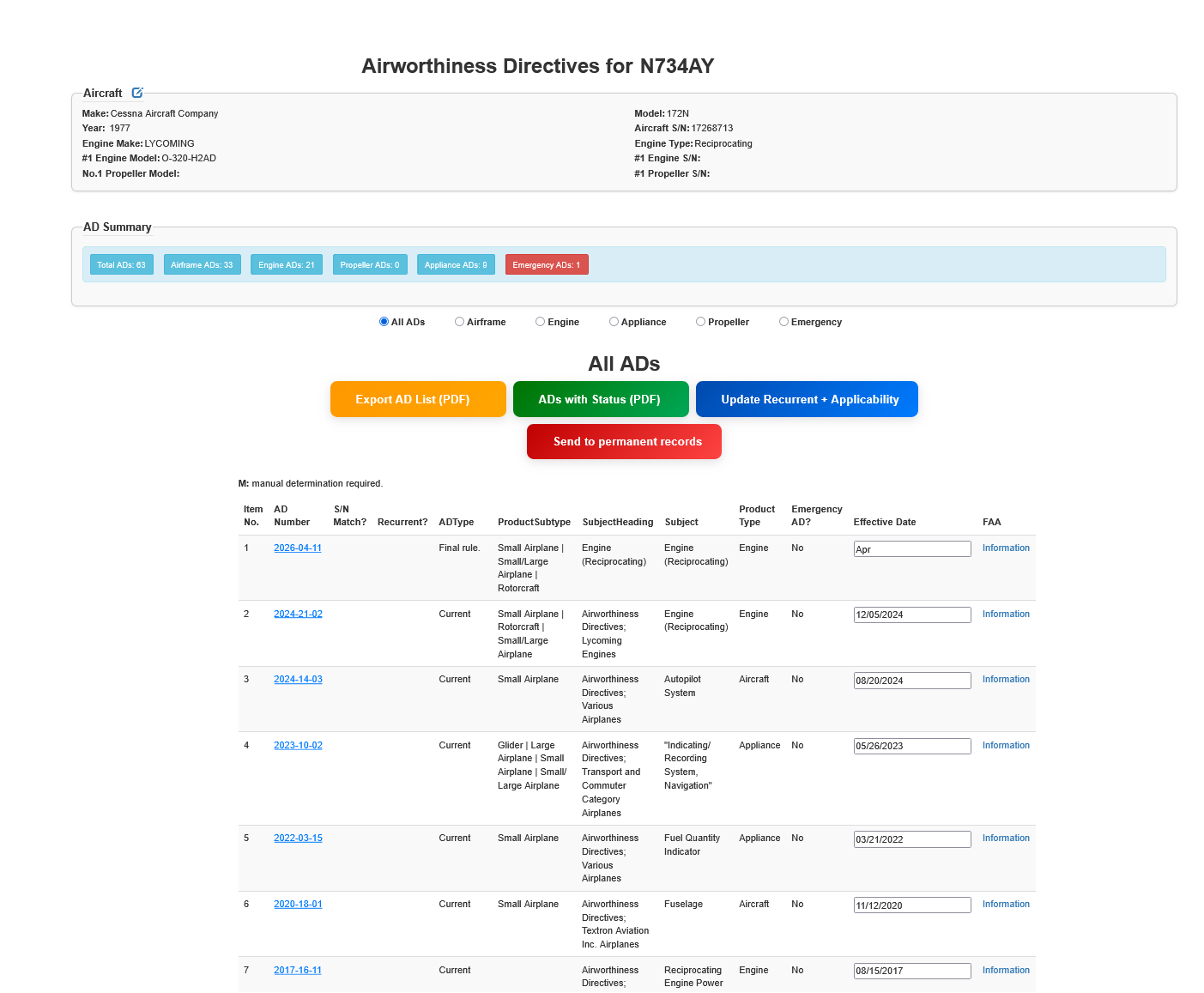Click the effective date field 08/20/2024

[912, 681]
